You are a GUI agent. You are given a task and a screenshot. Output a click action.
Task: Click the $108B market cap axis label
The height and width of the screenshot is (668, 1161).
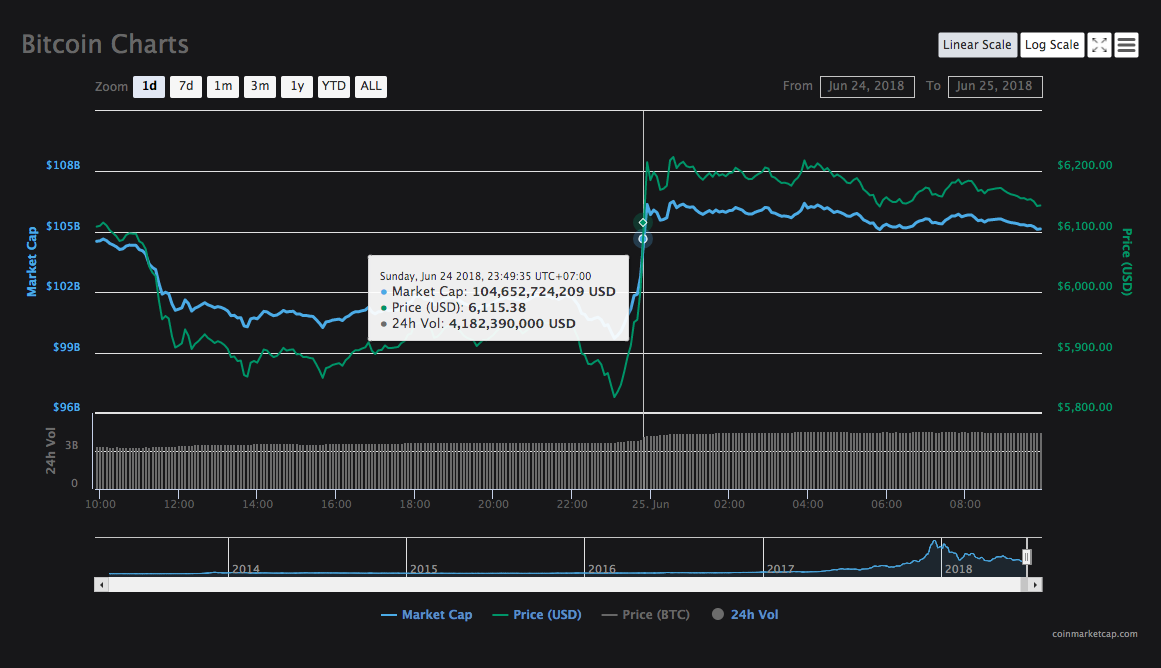click(63, 165)
